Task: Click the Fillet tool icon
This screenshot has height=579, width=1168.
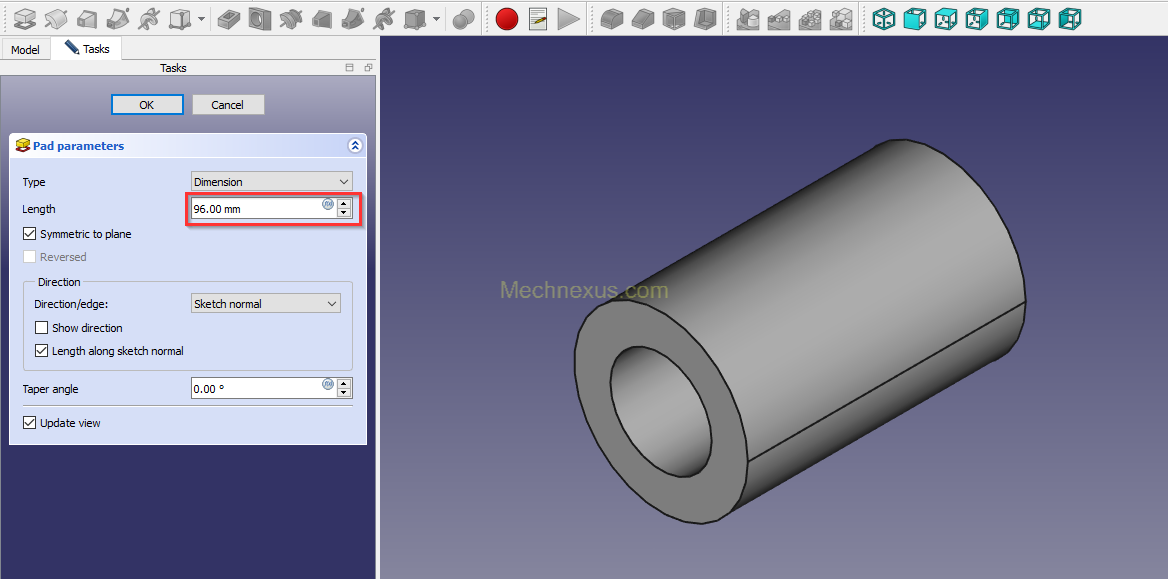Action: point(612,18)
